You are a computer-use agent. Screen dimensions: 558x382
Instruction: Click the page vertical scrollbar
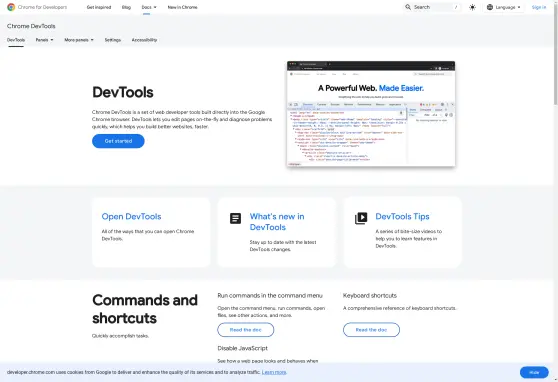tap(556, 53)
